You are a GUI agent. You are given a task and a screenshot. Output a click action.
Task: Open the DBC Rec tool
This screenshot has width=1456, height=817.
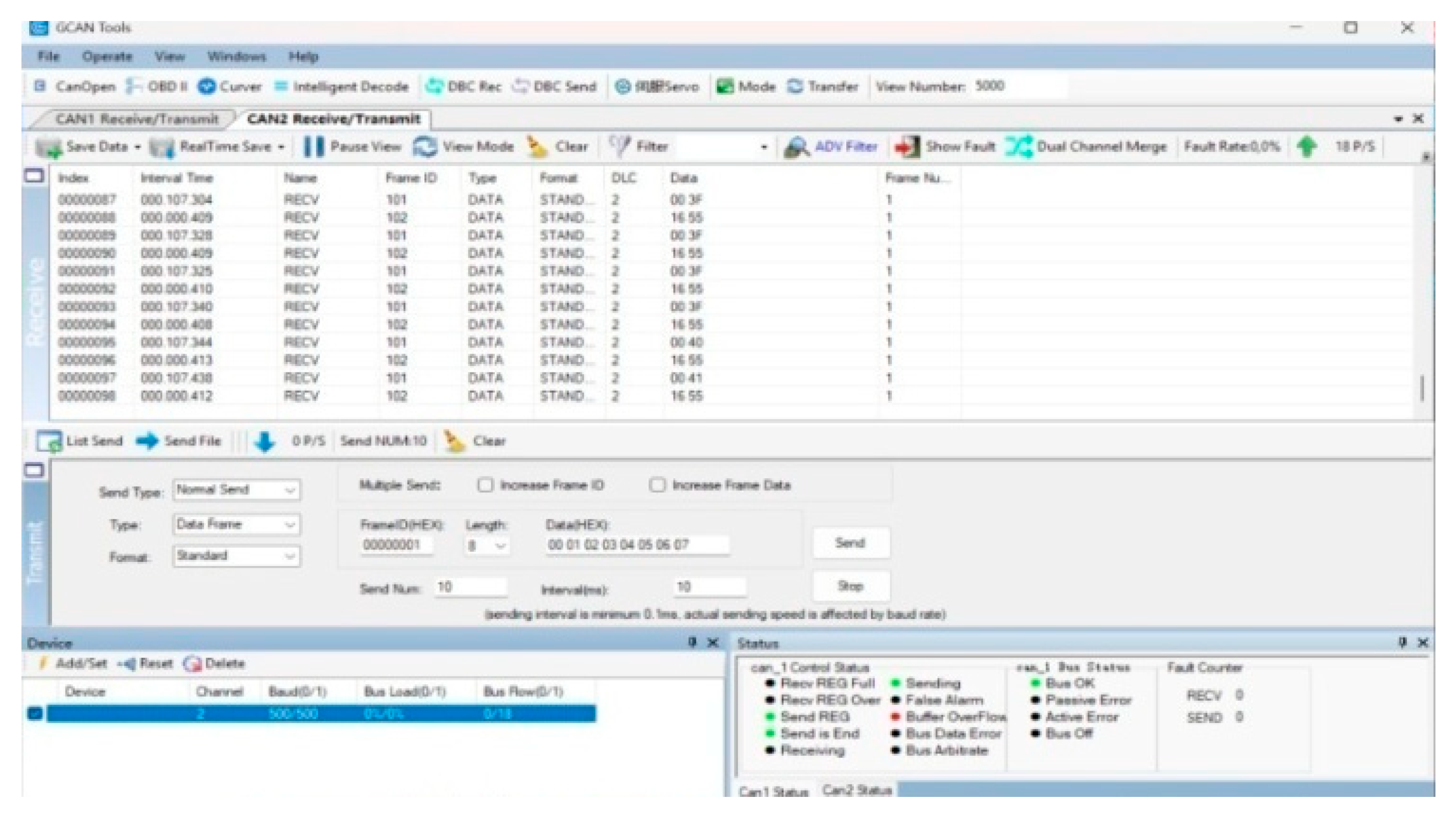point(435,87)
